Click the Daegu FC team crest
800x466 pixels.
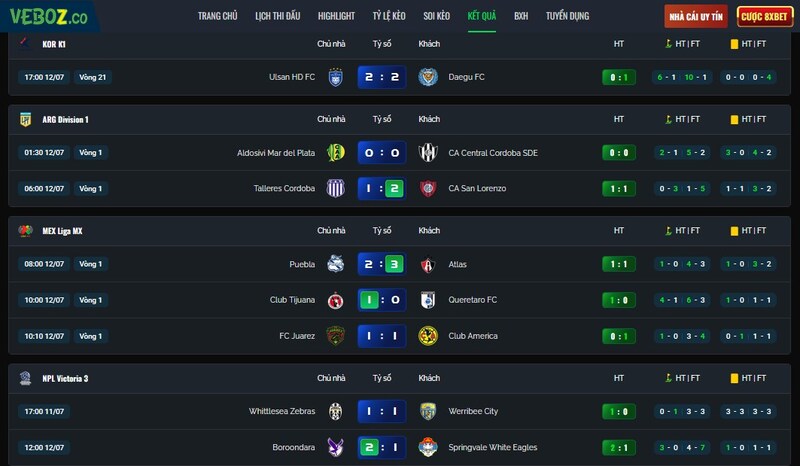pyautogui.click(x=428, y=77)
